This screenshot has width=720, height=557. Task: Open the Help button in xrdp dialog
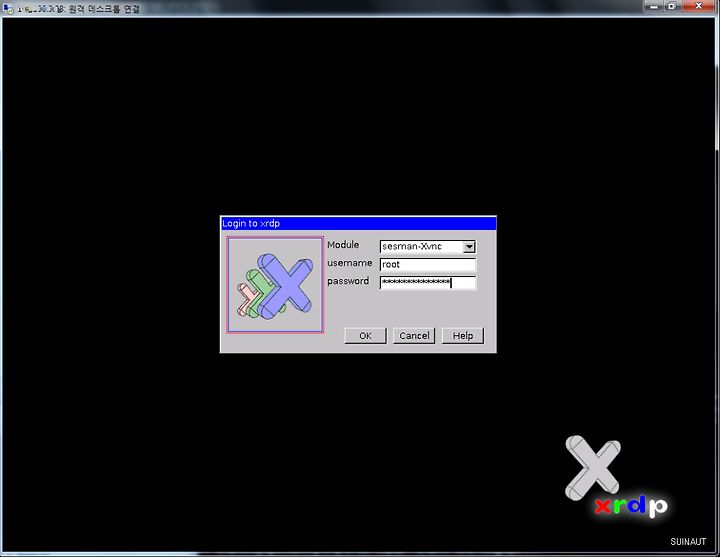tap(463, 336)
